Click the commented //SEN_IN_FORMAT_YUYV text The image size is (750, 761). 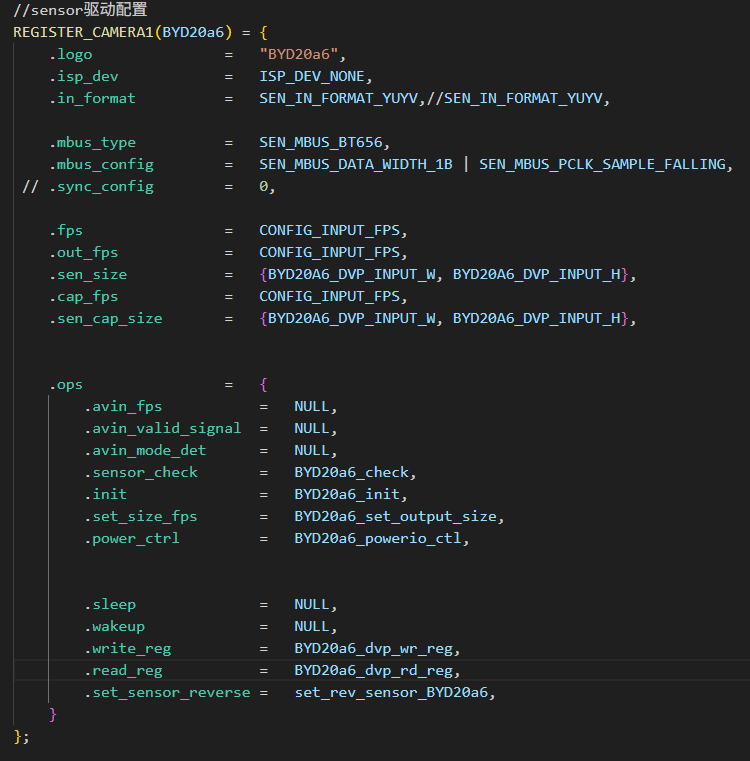tap(515, 99)
